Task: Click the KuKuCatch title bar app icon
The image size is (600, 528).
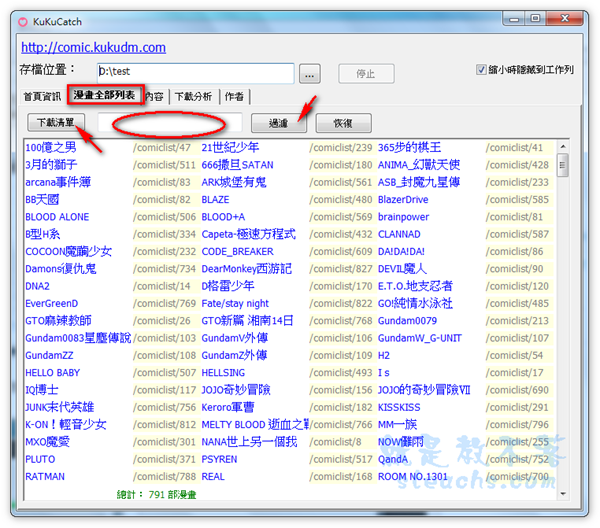Action: coord(23,22)
